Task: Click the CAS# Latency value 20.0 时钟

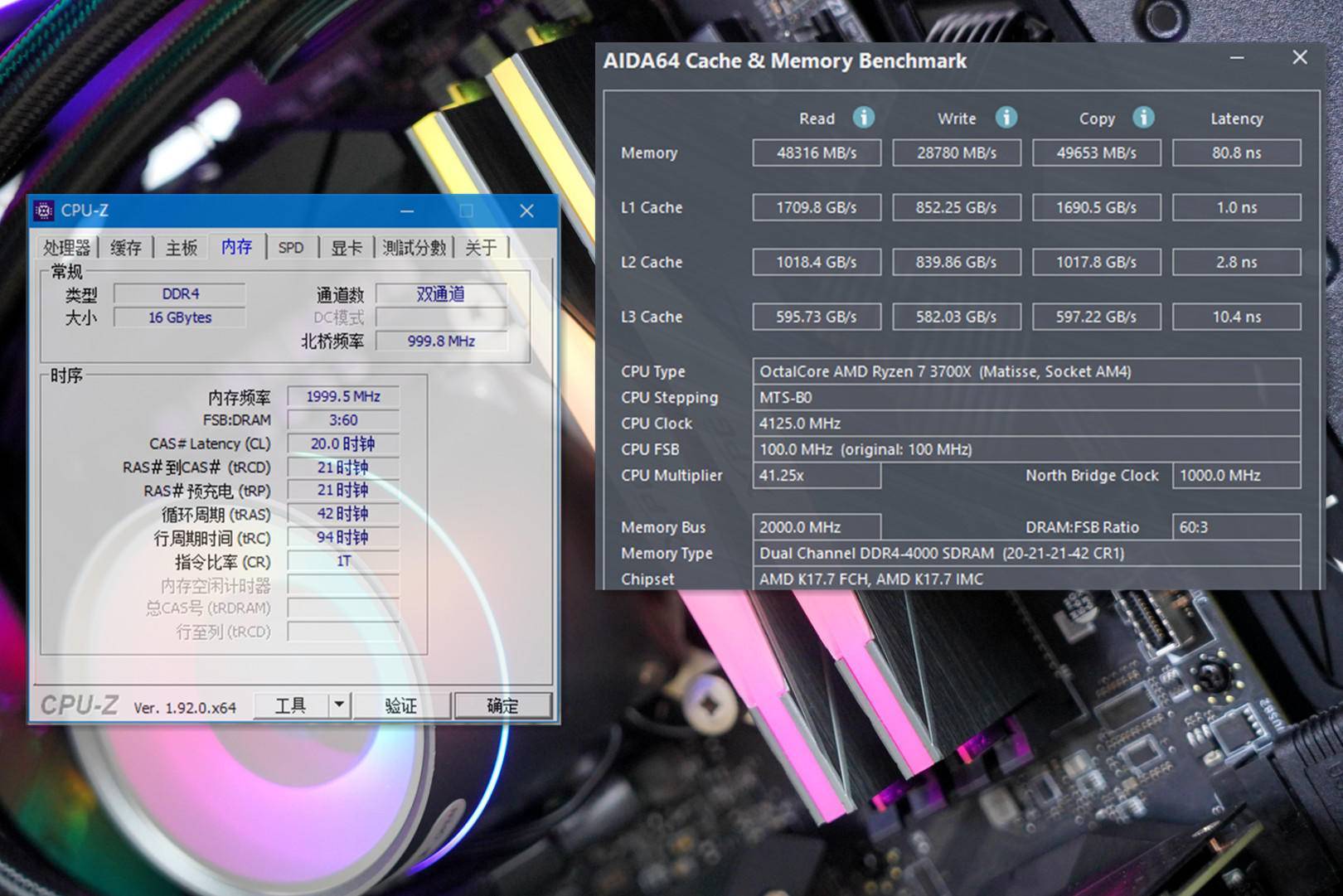Action: pos(343,443)
